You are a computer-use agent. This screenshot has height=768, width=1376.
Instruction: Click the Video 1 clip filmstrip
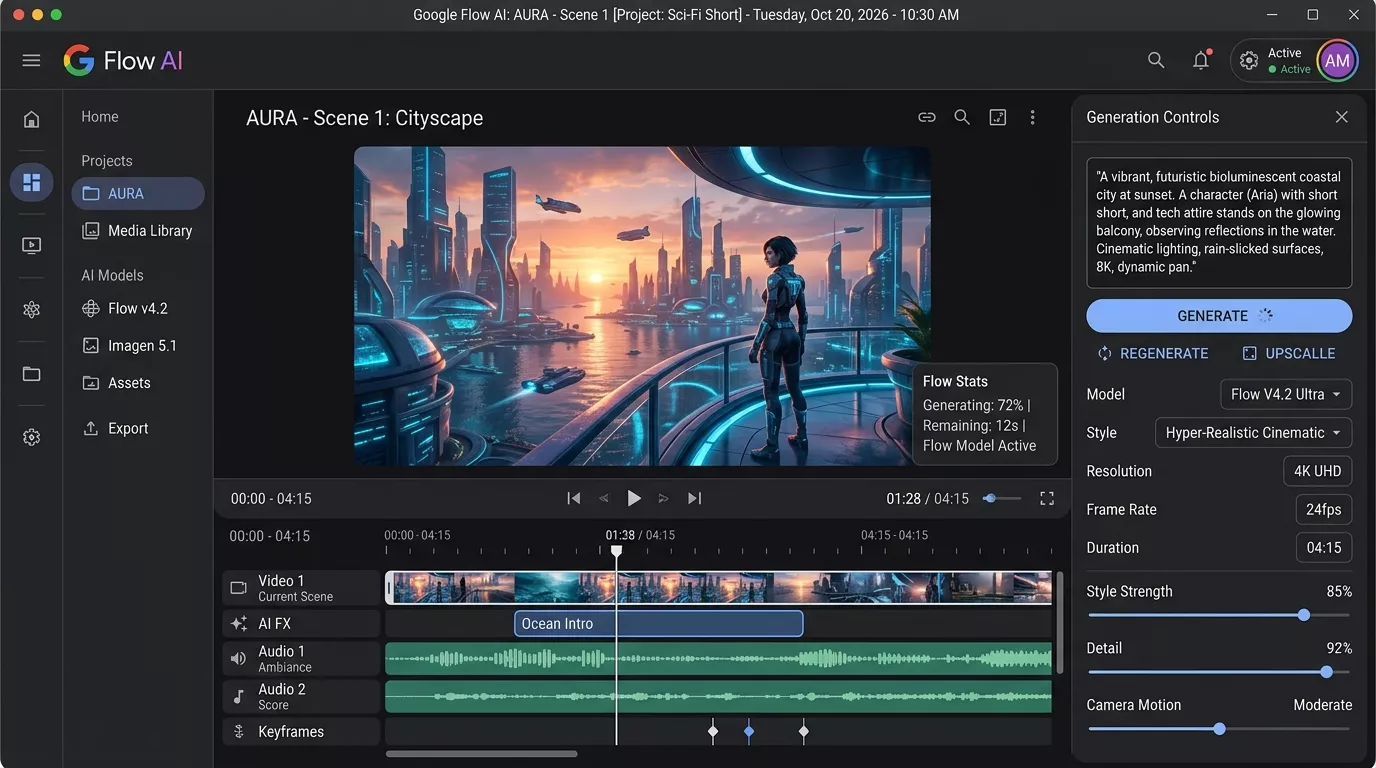pyautogui.click(x=719, y=588)
